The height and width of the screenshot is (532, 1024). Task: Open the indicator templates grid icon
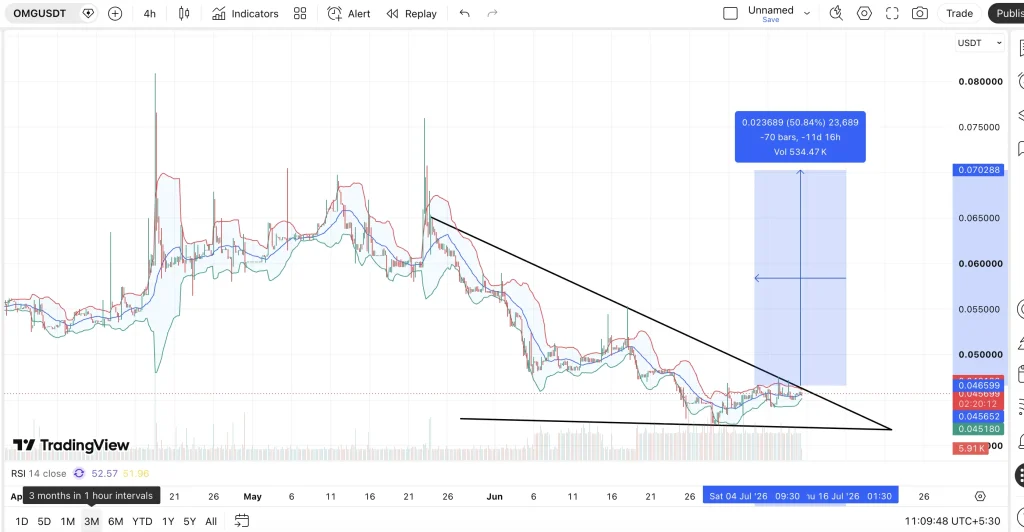[300, 13]
